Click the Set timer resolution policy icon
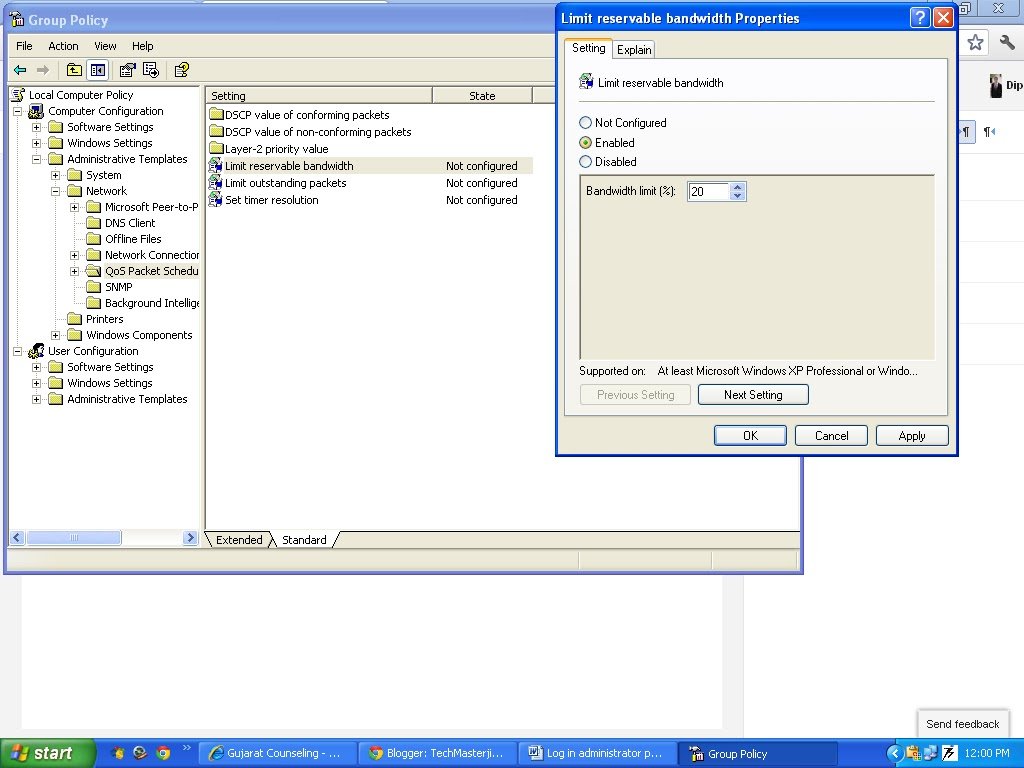This screenshot has height=768, width=1024. pyautogui.click(x=216, y=200)
